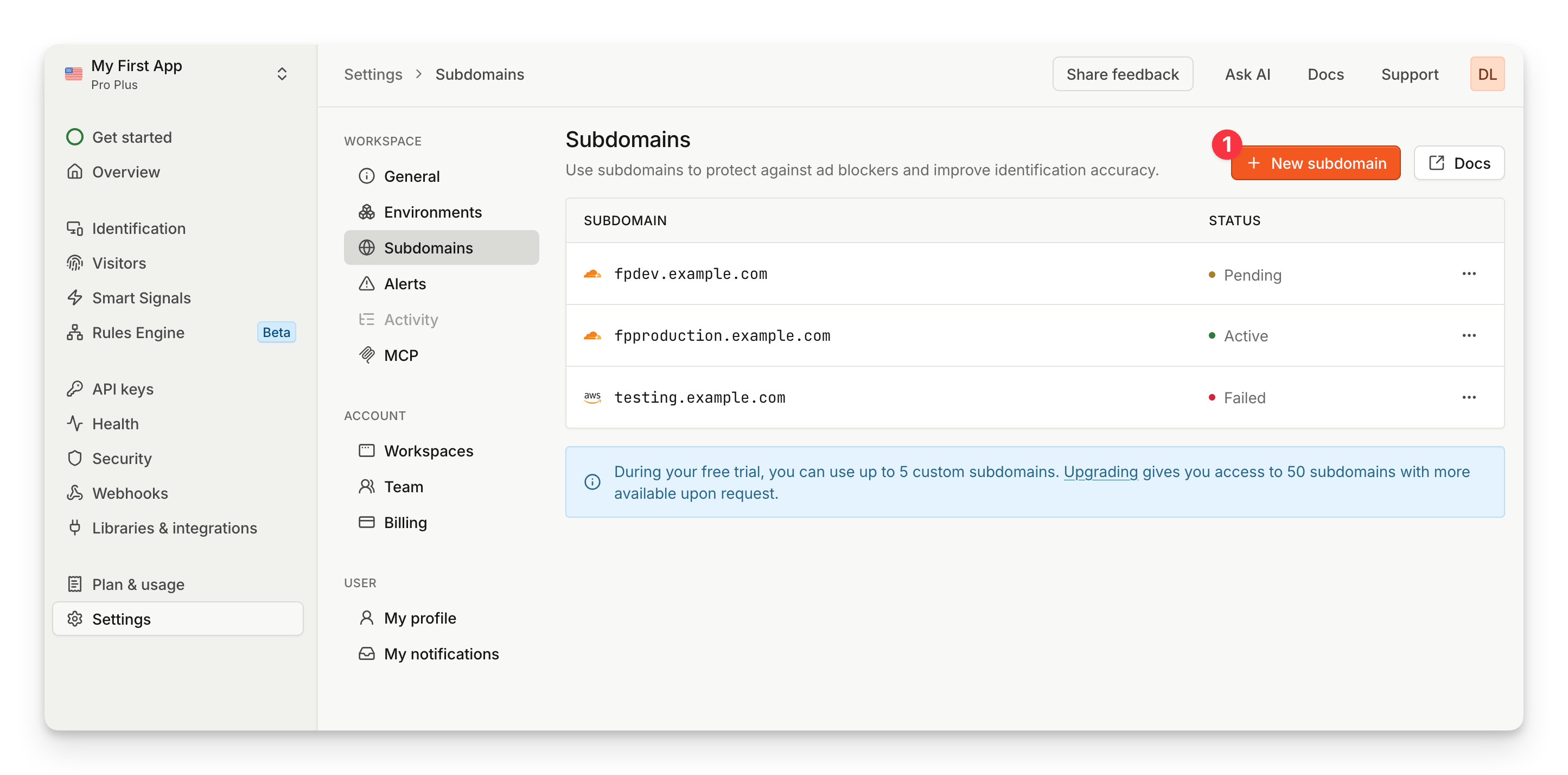Click the My notifications inbox icon
Screen dimensions: 1568x775
coord(366,654)
